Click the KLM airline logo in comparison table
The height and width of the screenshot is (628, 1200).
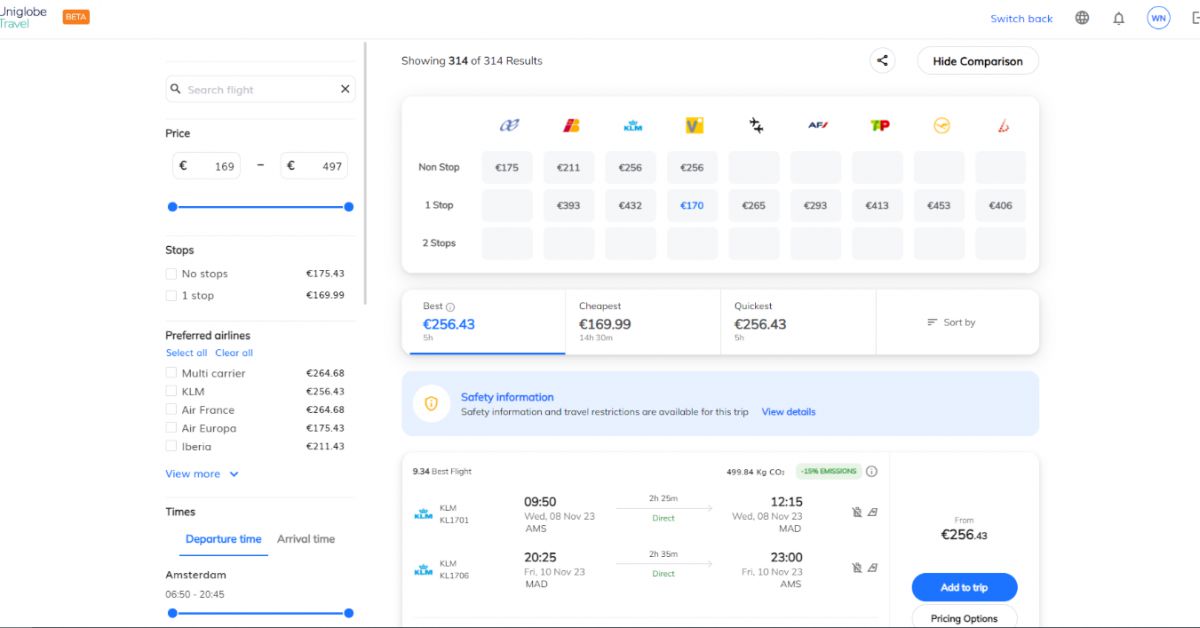(x=632, y=126)
